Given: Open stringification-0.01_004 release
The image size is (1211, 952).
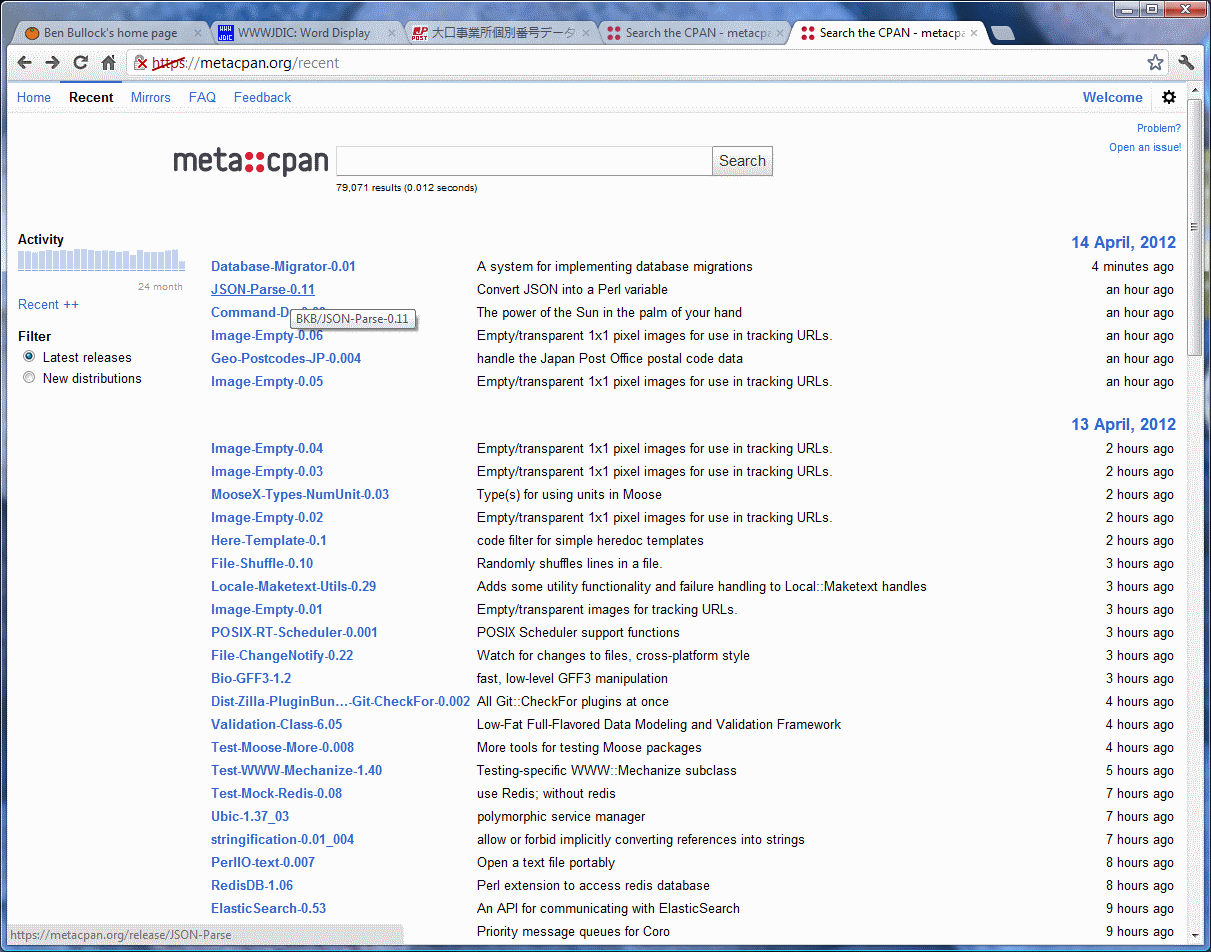Looking at the screenshot, I should point(282,839).
